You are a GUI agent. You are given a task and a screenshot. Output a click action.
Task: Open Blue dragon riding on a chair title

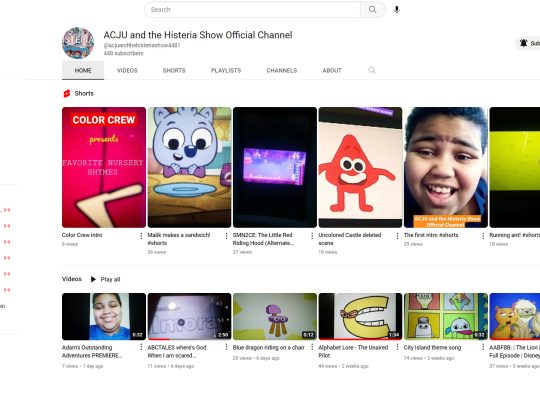point(268,348)
